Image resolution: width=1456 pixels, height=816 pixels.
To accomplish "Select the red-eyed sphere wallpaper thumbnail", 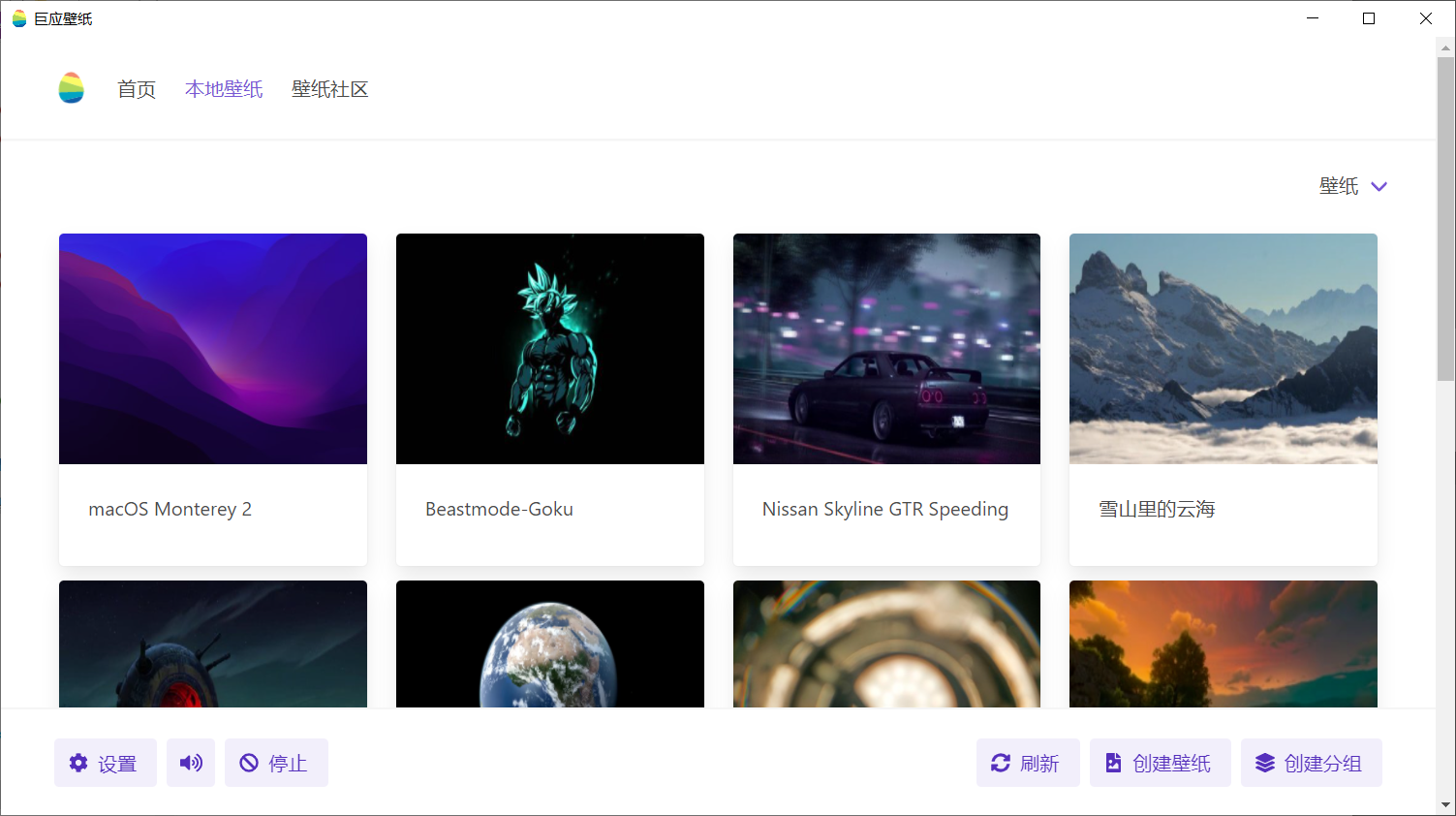I will tap(213, 643).
